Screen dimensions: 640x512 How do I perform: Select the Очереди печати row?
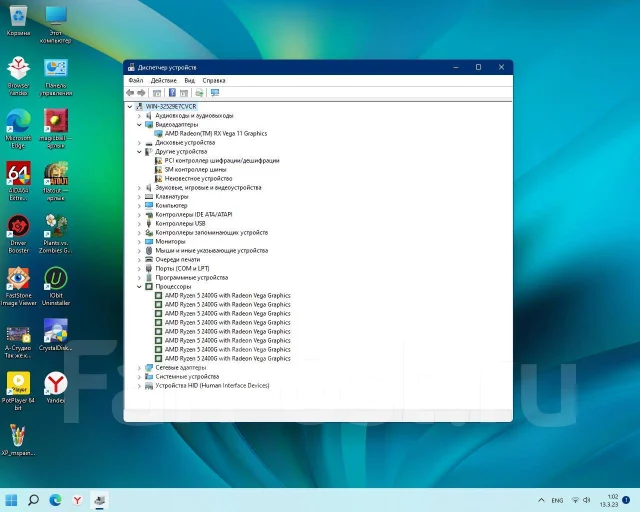178,259
